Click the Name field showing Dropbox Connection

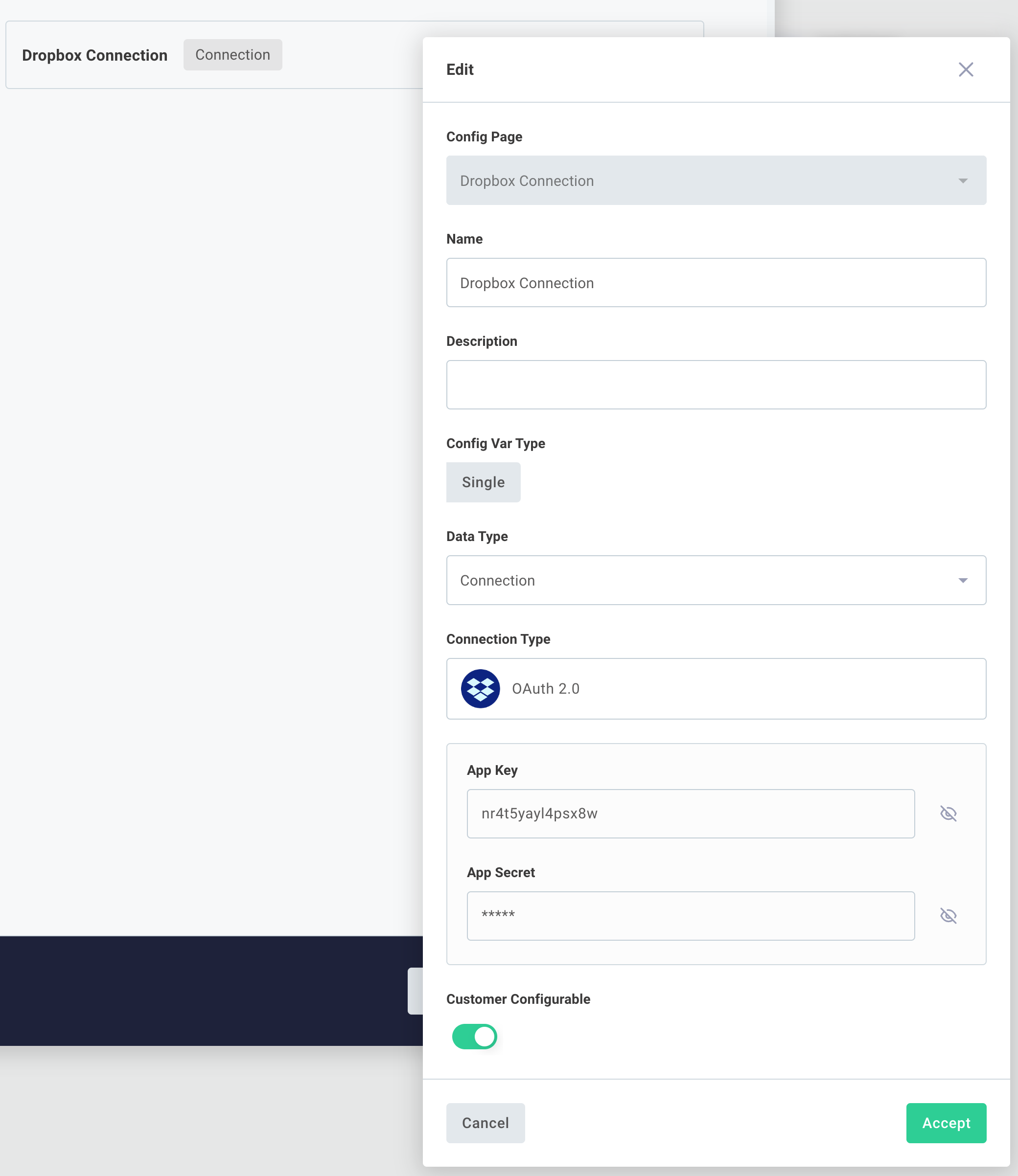pos(716,282)
